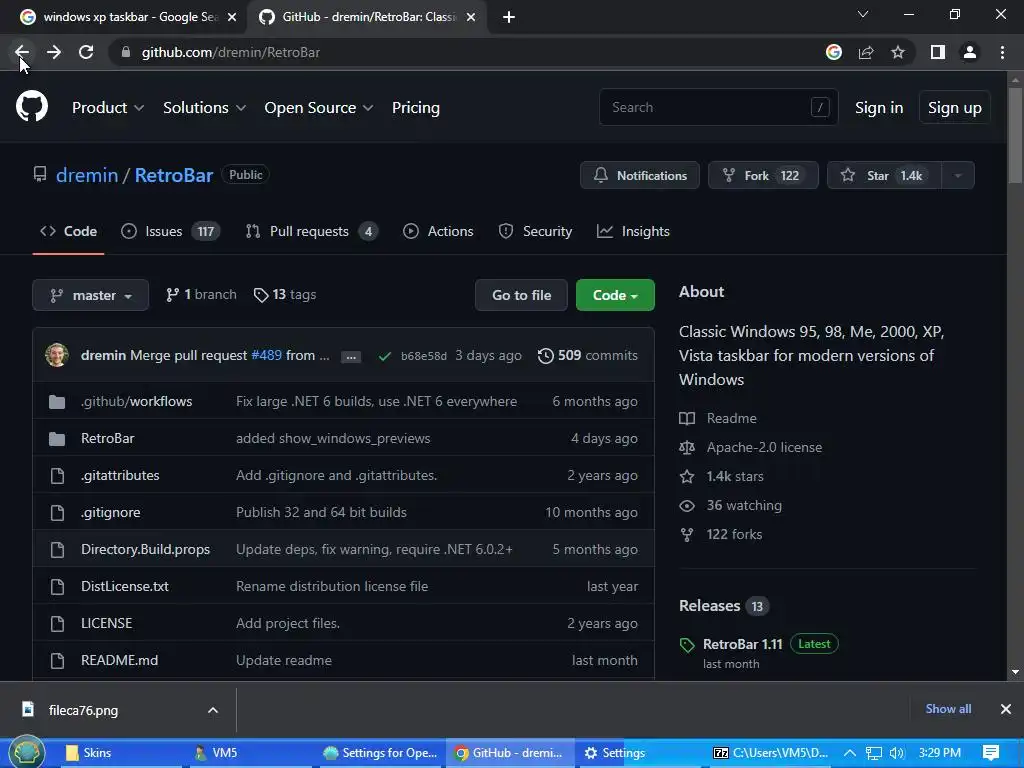Open a new browser tab

(509, 17)
